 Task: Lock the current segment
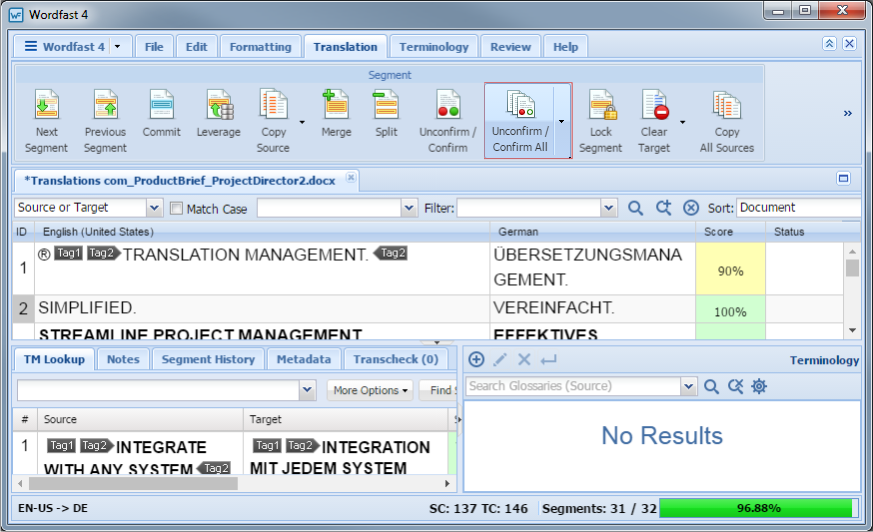[x=600, y=121]
